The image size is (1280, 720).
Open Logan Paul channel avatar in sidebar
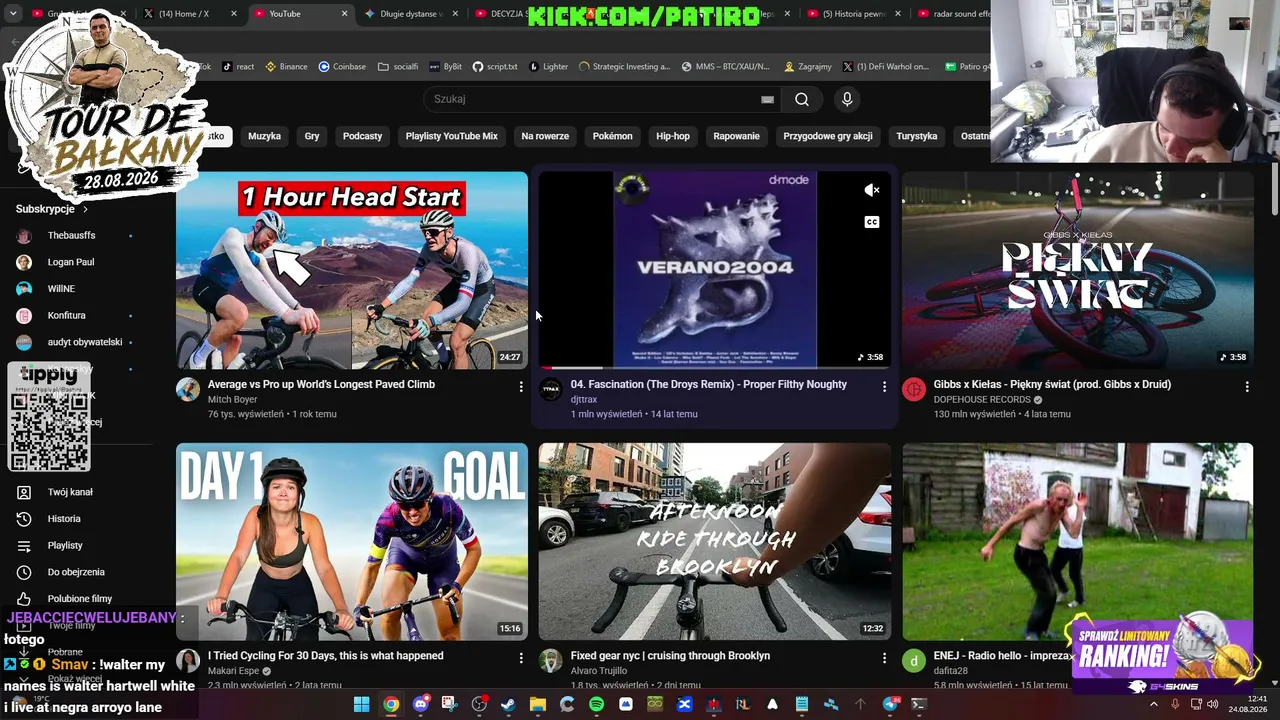point(24,262)
